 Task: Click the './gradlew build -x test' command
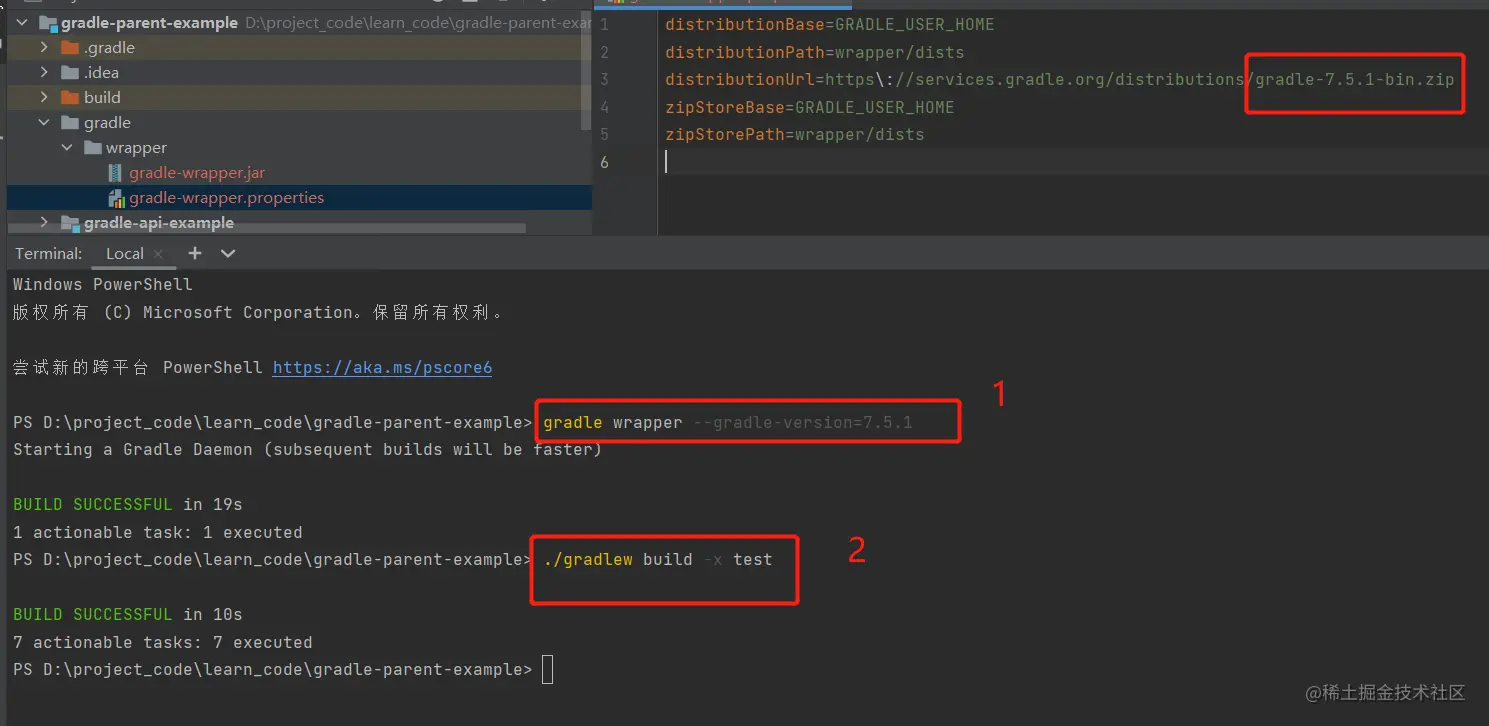click(x=658, y=559)
